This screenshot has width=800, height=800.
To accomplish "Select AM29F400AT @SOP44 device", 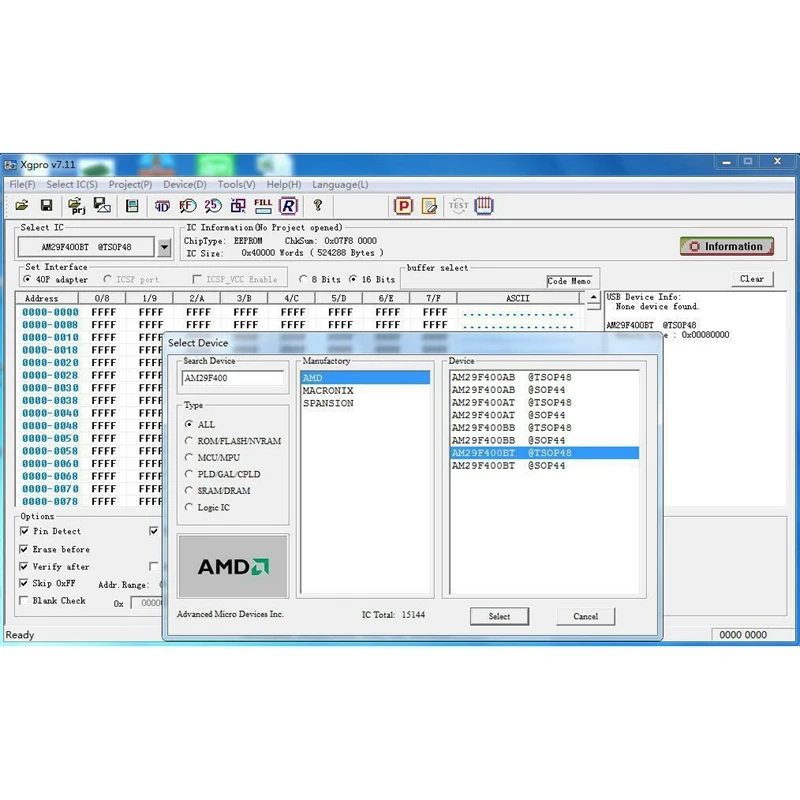I will point(544,415).
